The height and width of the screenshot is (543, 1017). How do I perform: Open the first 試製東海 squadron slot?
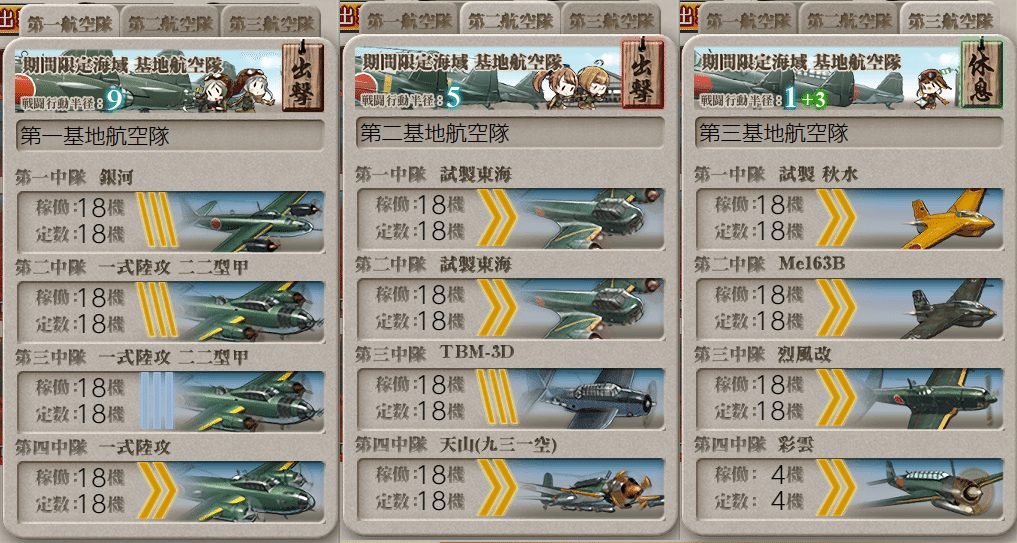510,219
